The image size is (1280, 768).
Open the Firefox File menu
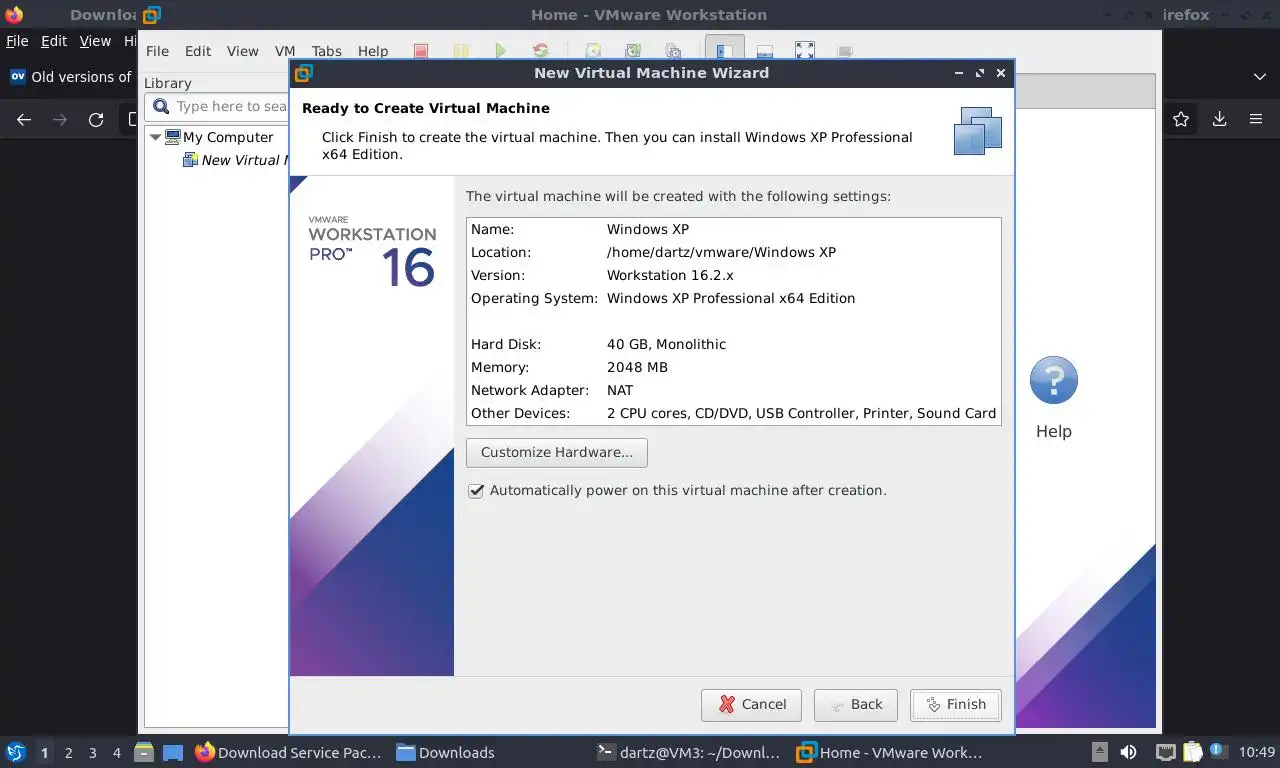pos(17,41)
